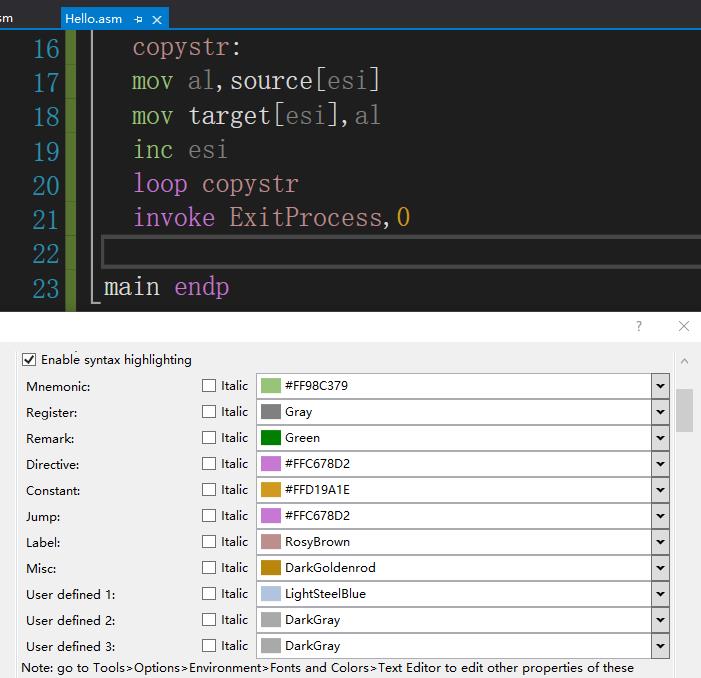Click the Tools>Options note text

click(x=327, y=667)
